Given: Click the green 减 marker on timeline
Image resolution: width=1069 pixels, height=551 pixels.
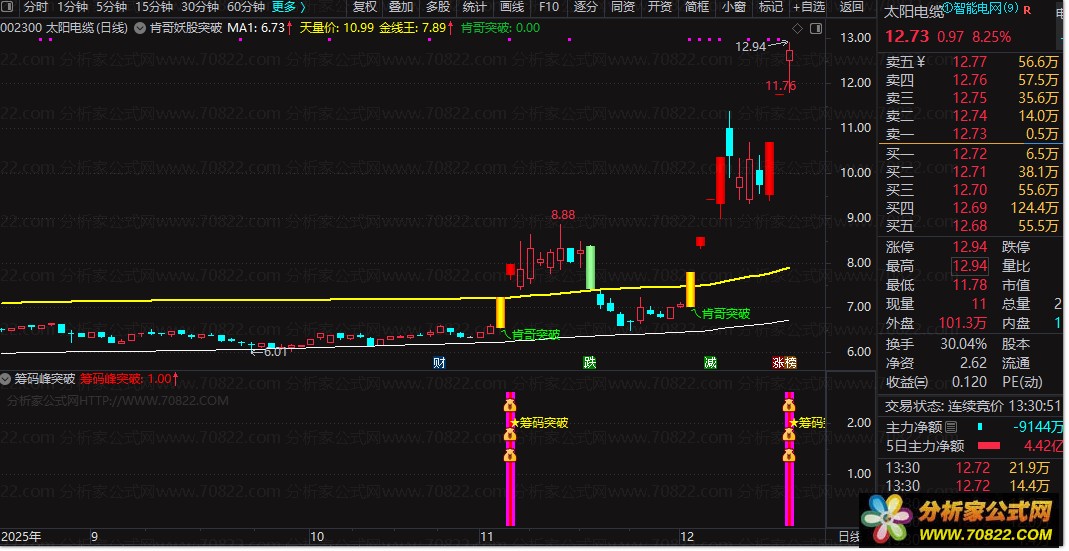Looking at the screenshot, I should coord(710,362).
